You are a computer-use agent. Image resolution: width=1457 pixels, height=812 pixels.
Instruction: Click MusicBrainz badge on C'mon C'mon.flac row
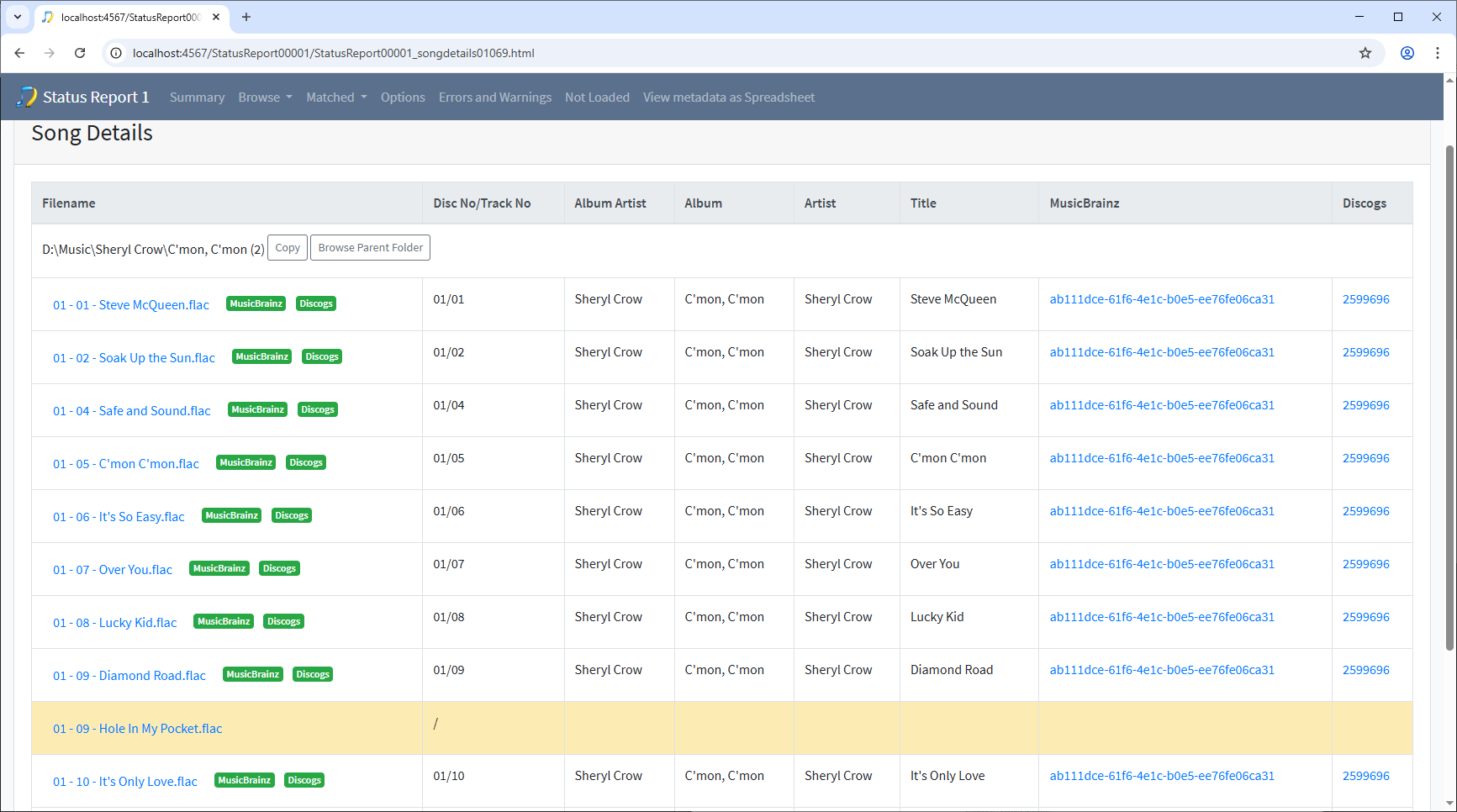246,462
